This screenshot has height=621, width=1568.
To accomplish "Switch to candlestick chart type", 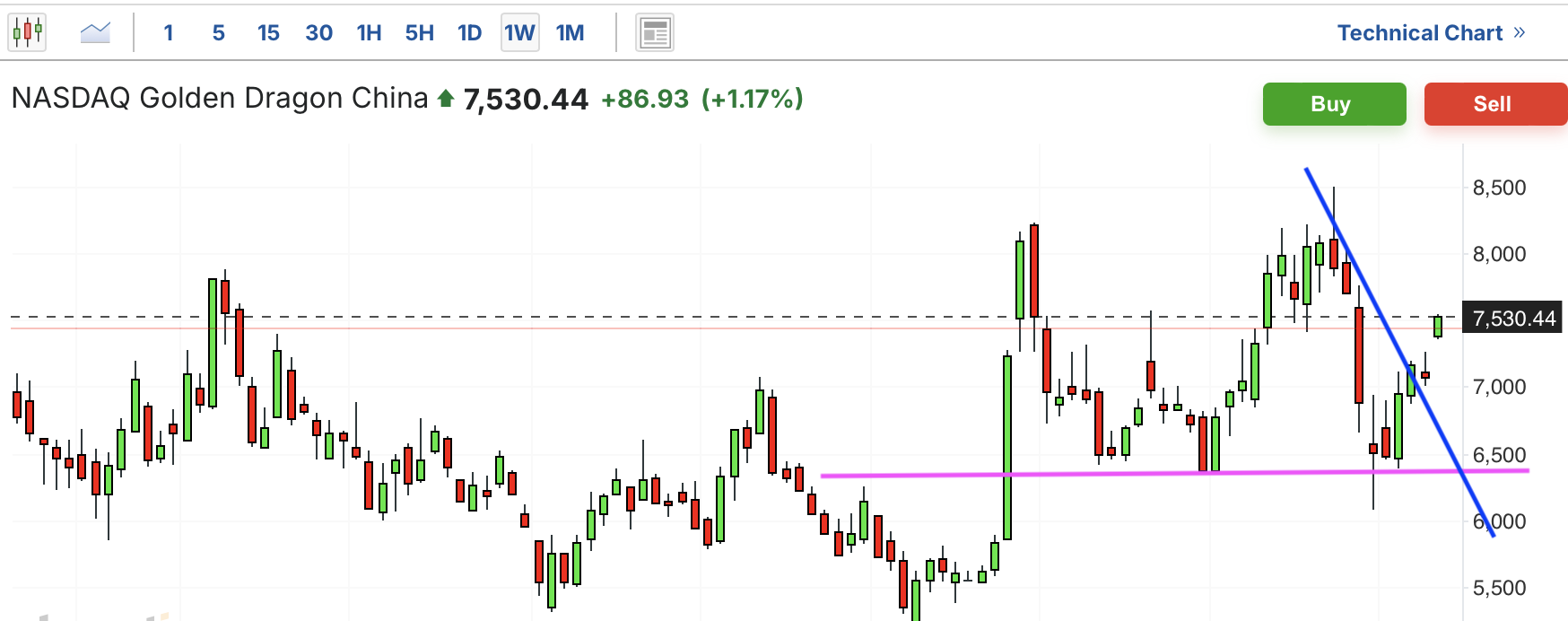I will coord(28,32).
